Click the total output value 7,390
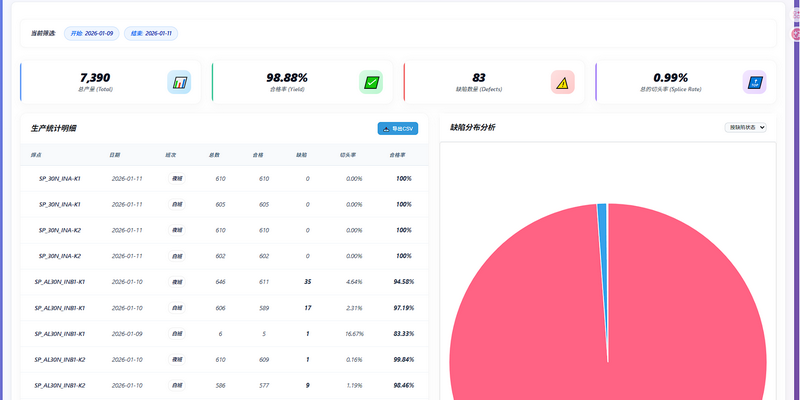Viewport: 800px width, 400px height. [x=95, y=78]
